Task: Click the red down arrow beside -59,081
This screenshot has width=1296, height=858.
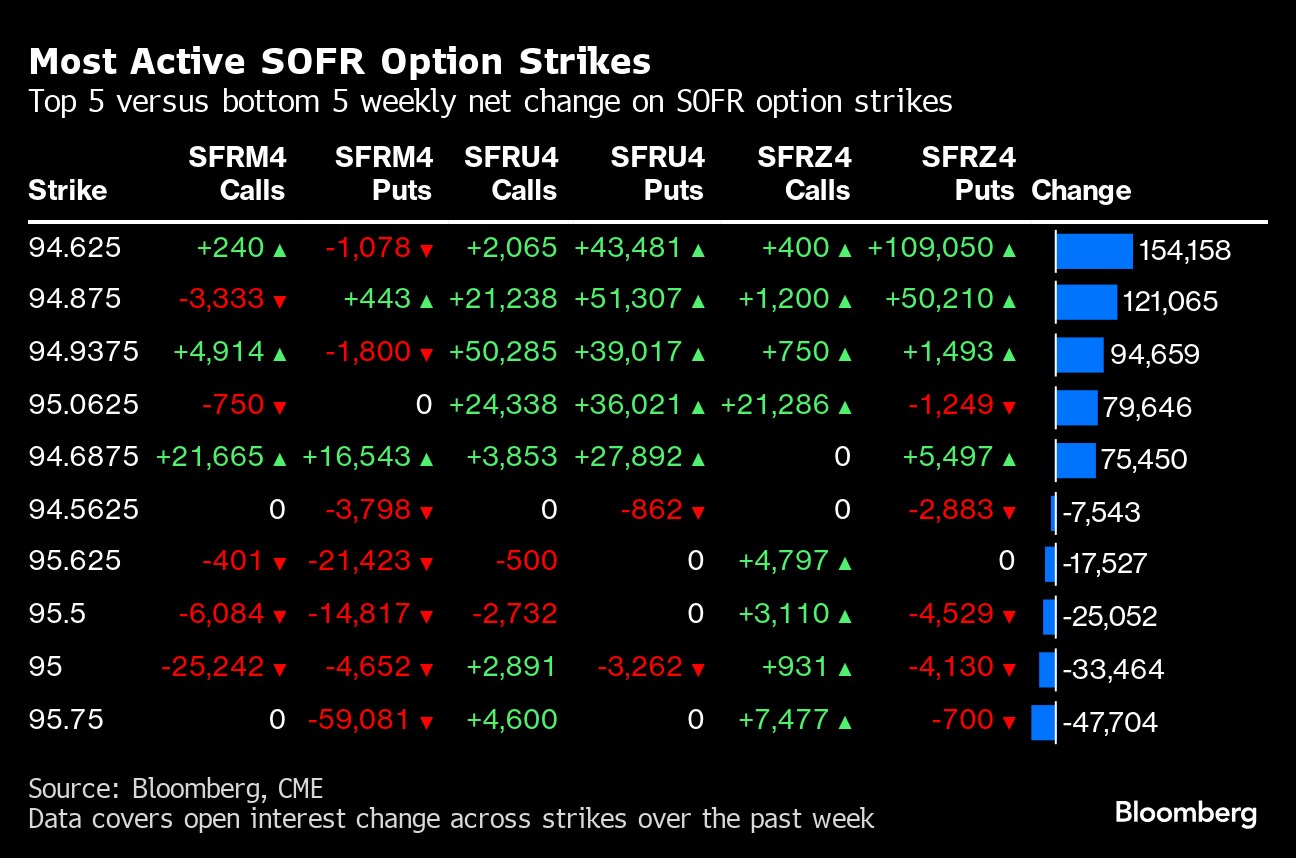Action: (427, 723)
